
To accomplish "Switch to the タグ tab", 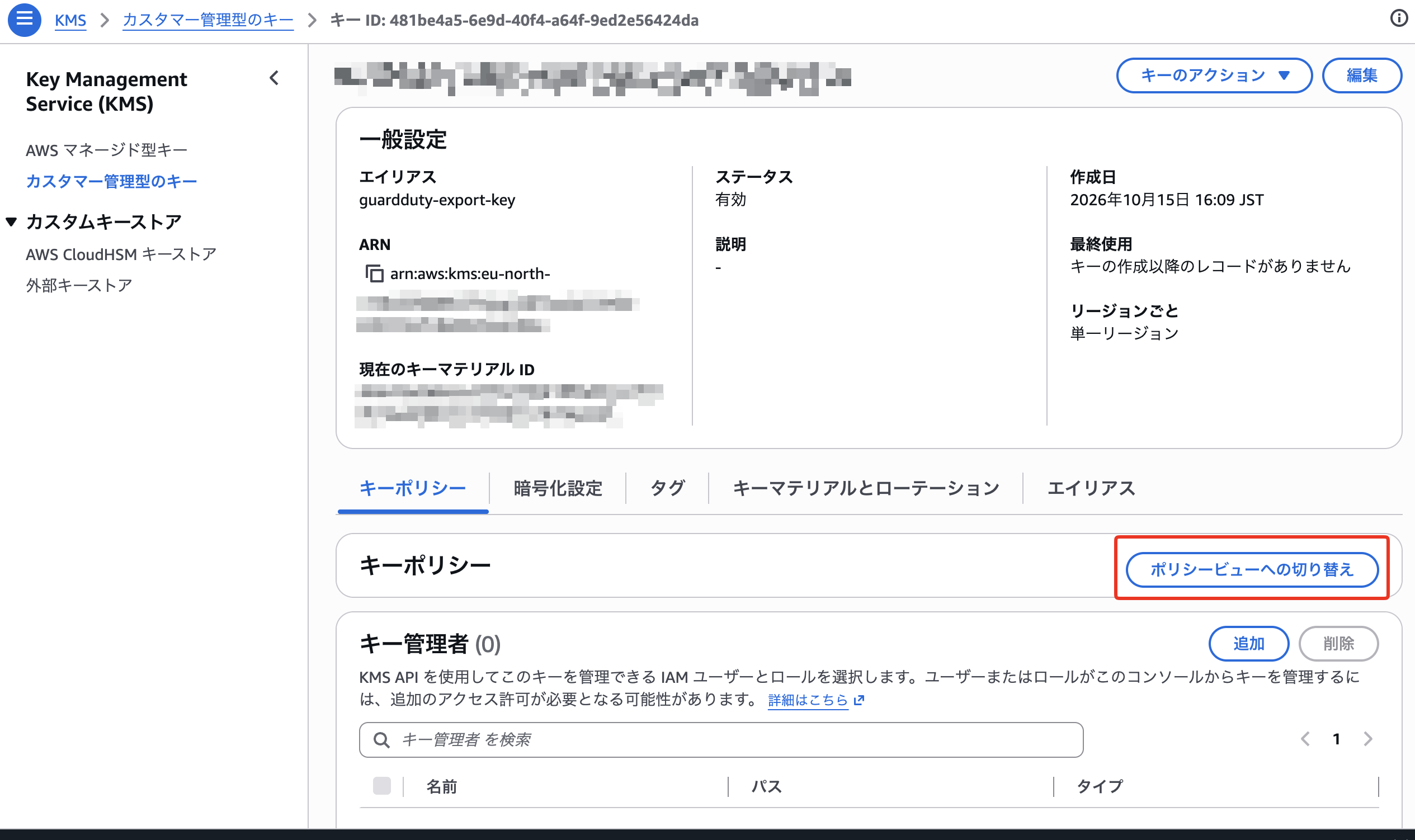I will (667, 488).
